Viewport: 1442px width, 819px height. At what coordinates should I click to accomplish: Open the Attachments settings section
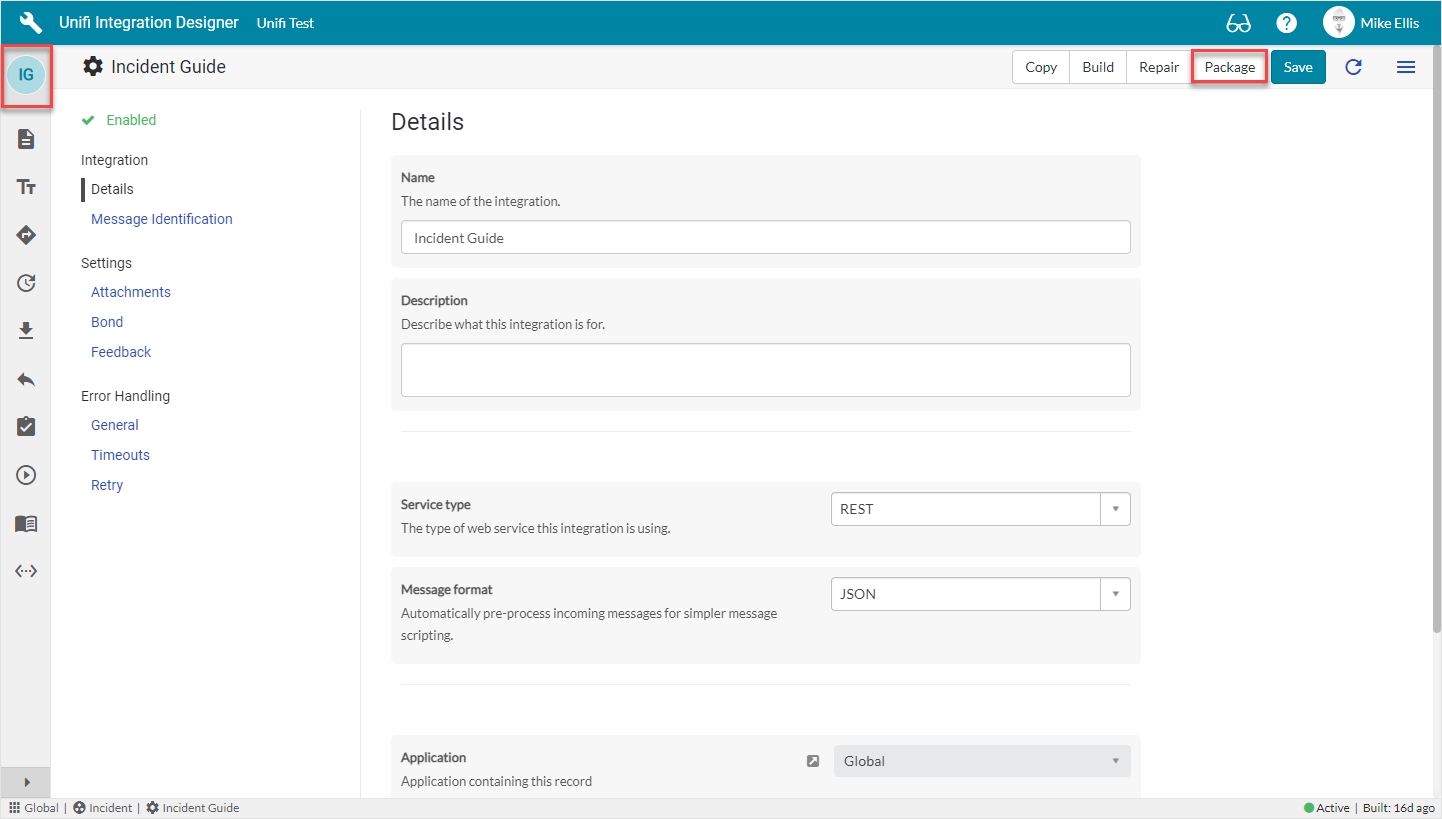click(x=131, y=292)
